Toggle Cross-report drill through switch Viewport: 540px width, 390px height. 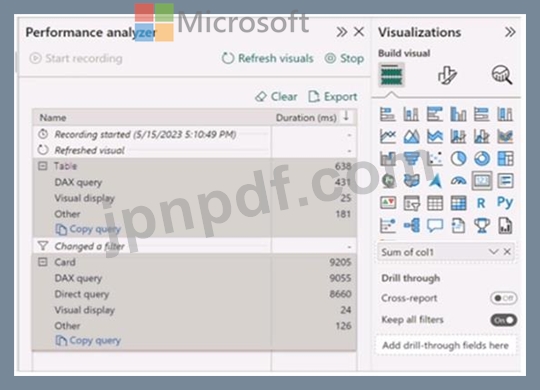pyautogui.click(x=503, y=298)
